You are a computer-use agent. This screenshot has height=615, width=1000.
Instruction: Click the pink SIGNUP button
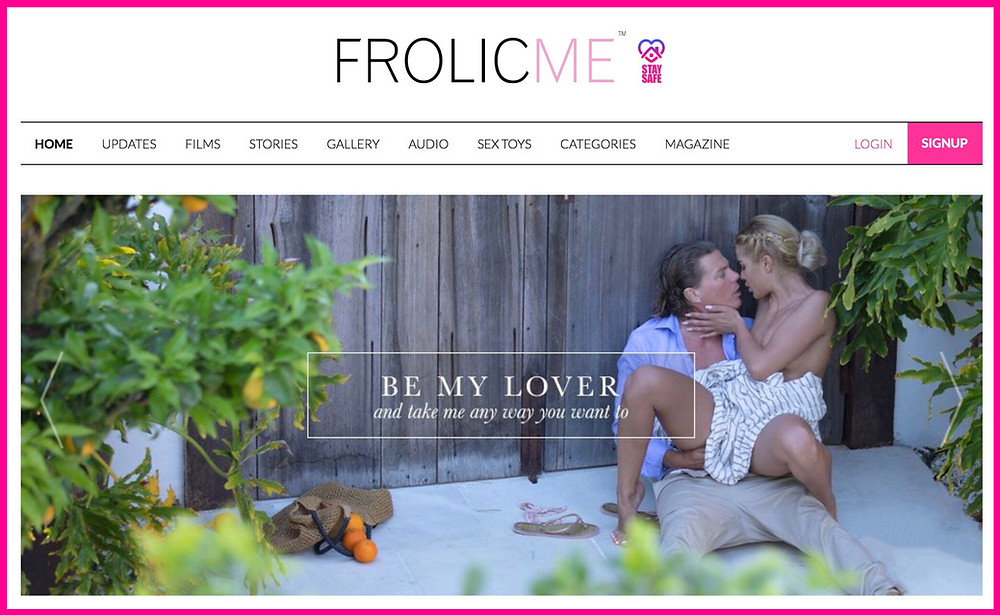click(x=945, y=144)
